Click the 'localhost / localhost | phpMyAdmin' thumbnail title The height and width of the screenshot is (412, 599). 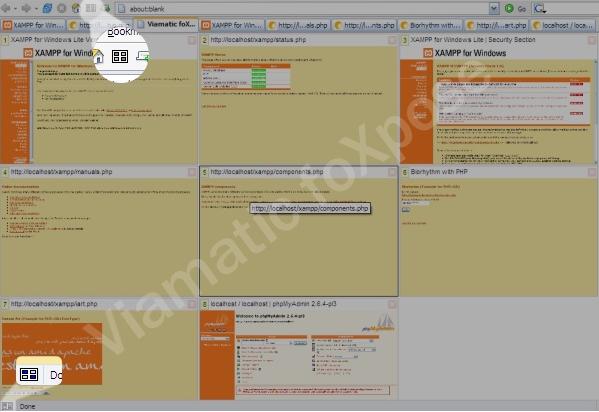(273, 304)
